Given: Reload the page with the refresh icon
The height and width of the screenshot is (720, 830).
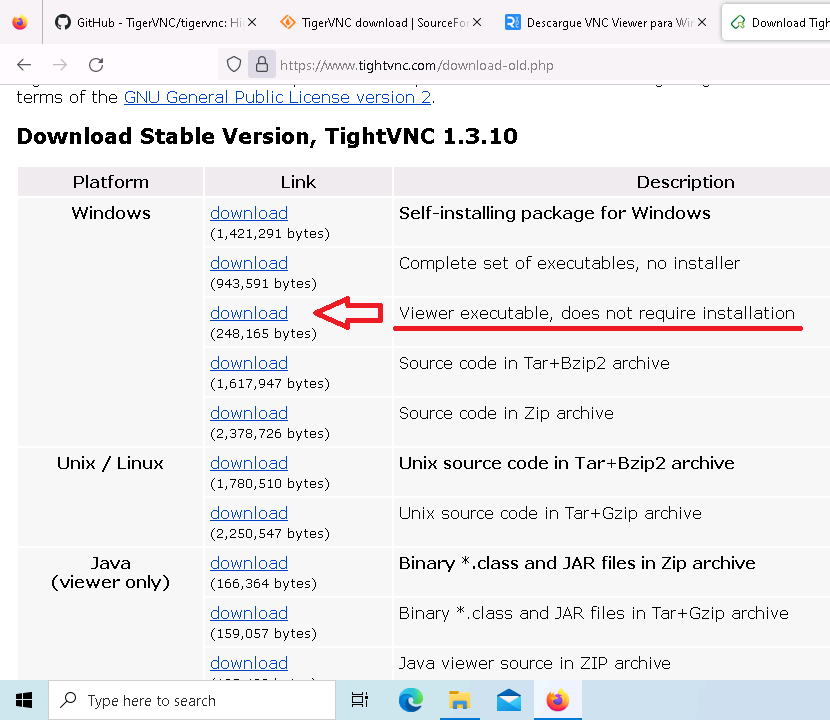Looking at the screenshot, I should pos(96,65).
